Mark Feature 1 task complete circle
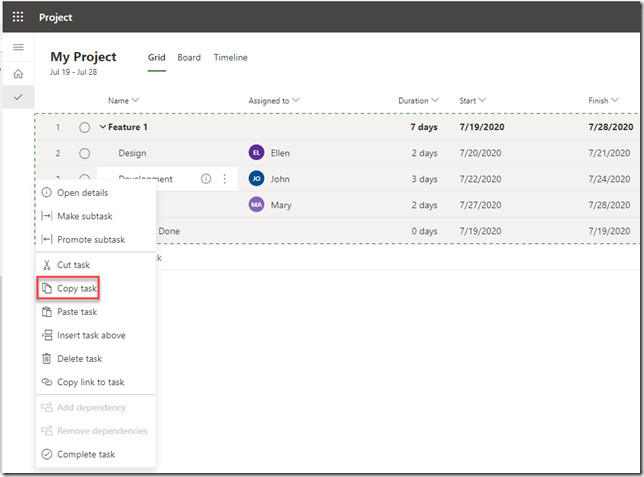The image size is (644, 477). pyautogui.click(x=85, y=127)
